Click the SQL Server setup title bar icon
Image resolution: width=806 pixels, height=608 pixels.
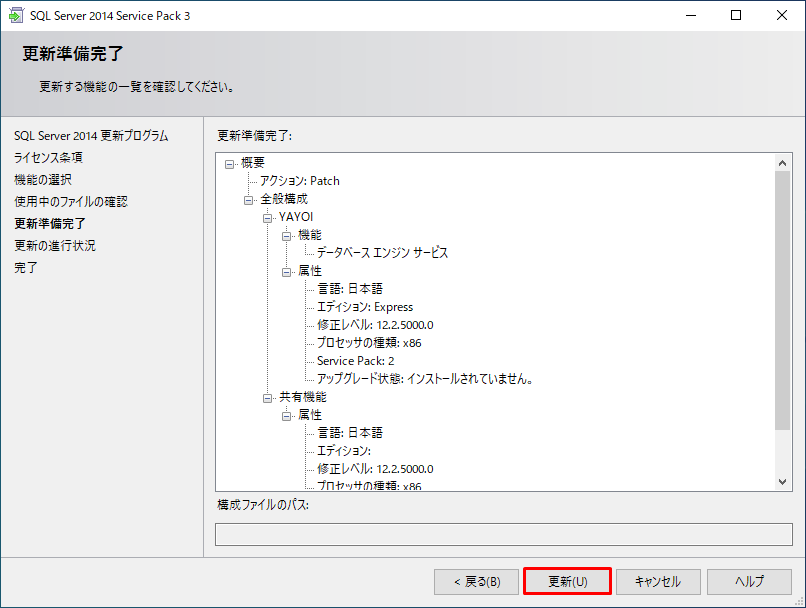click(x=16, y=15)
